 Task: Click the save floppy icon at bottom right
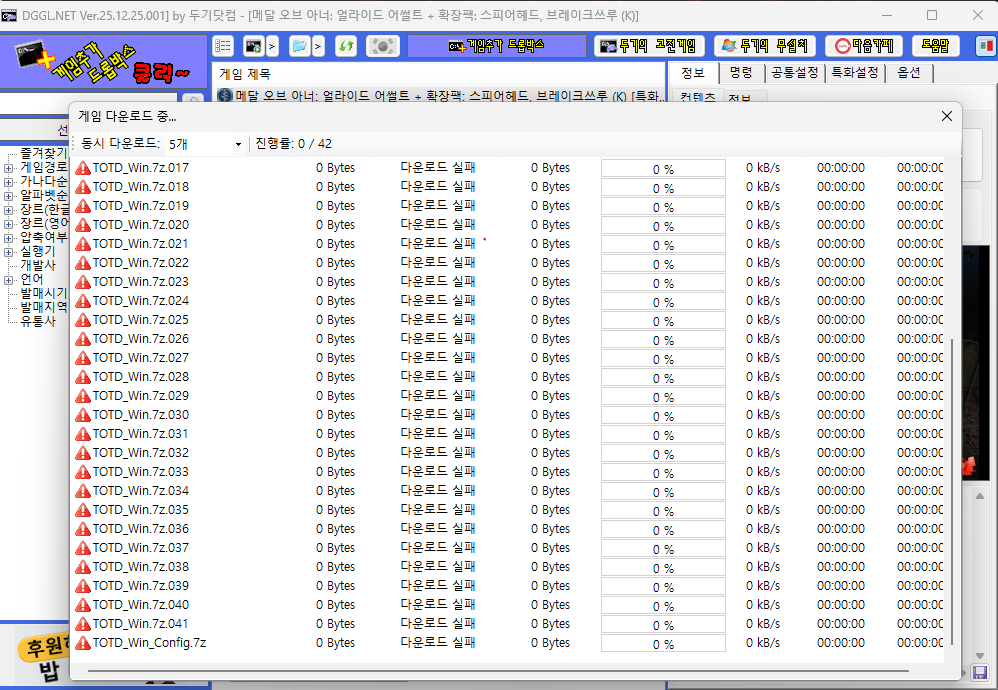pos(980,672)
